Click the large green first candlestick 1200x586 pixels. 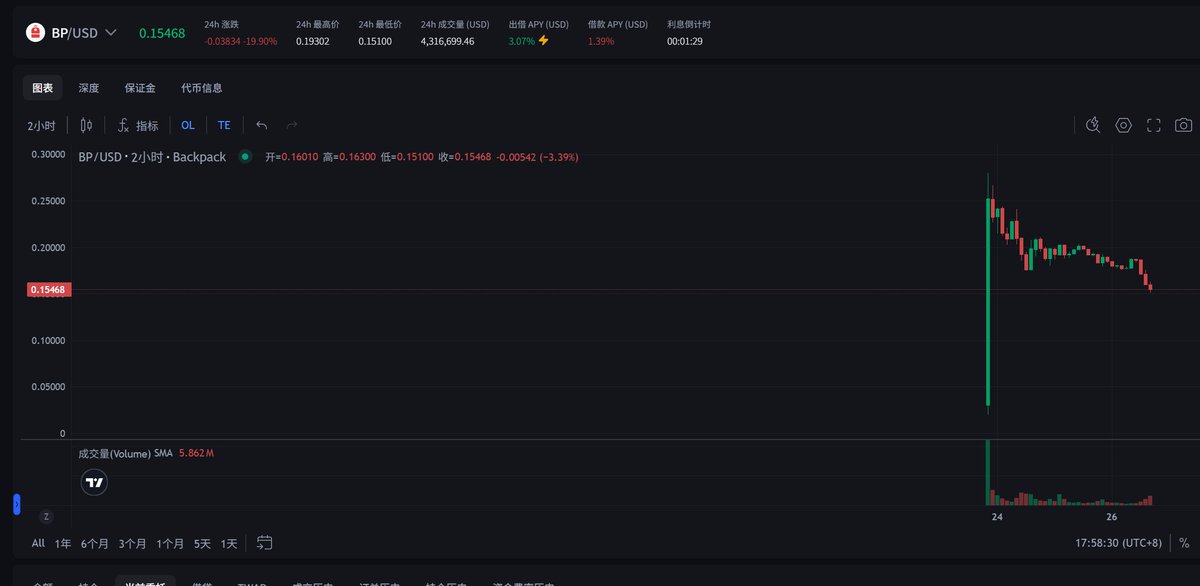click(988, 302)
